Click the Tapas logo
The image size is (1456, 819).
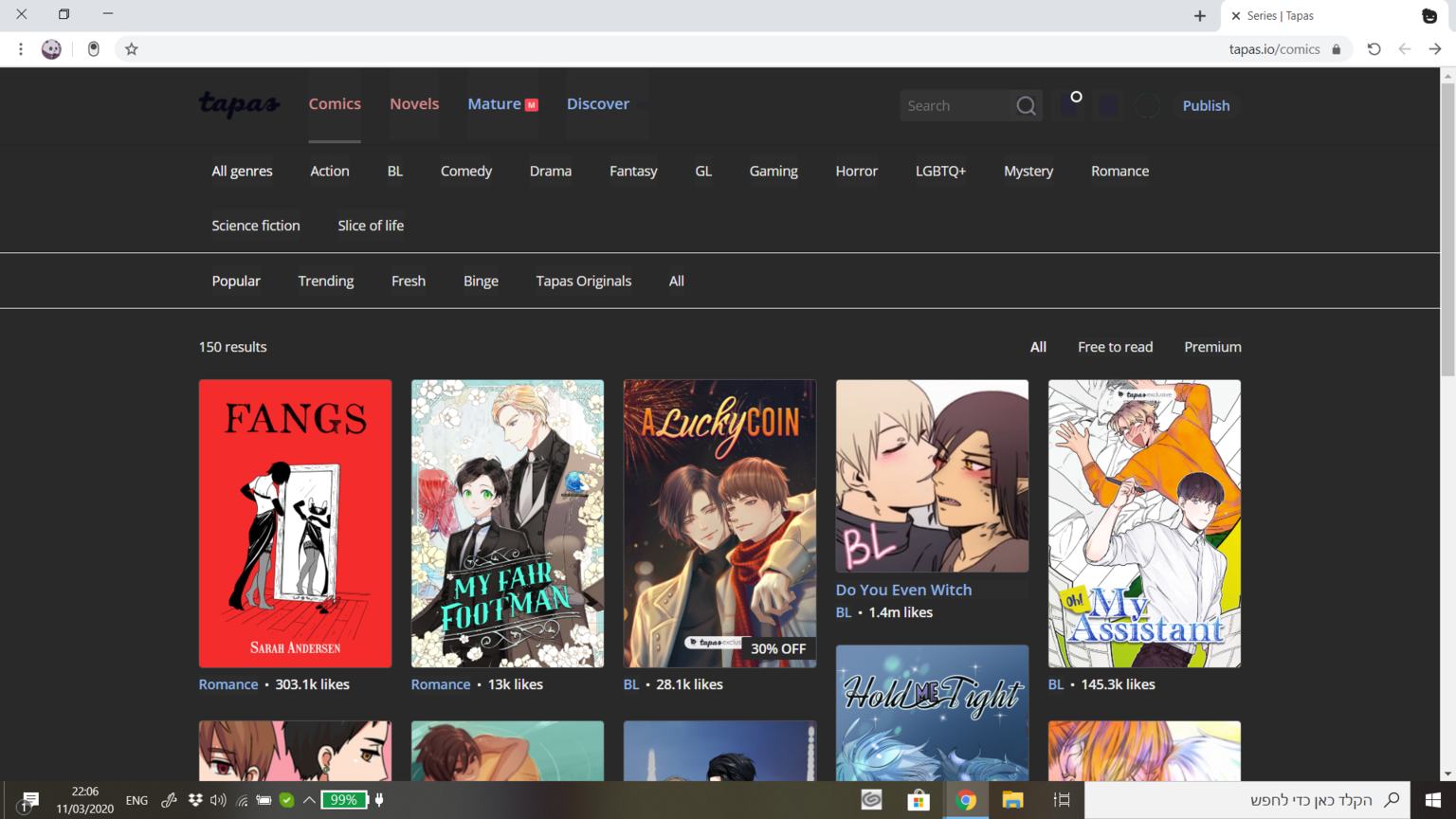(239, 104)
